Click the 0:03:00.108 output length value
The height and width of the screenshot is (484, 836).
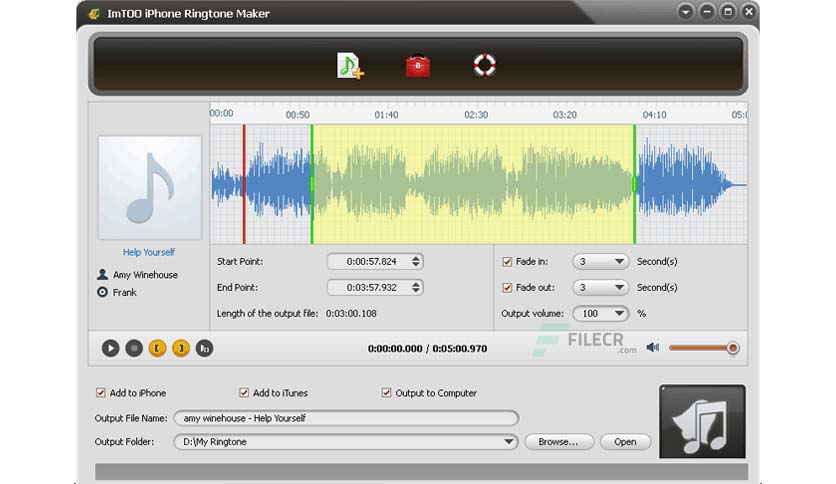(351, 313)
